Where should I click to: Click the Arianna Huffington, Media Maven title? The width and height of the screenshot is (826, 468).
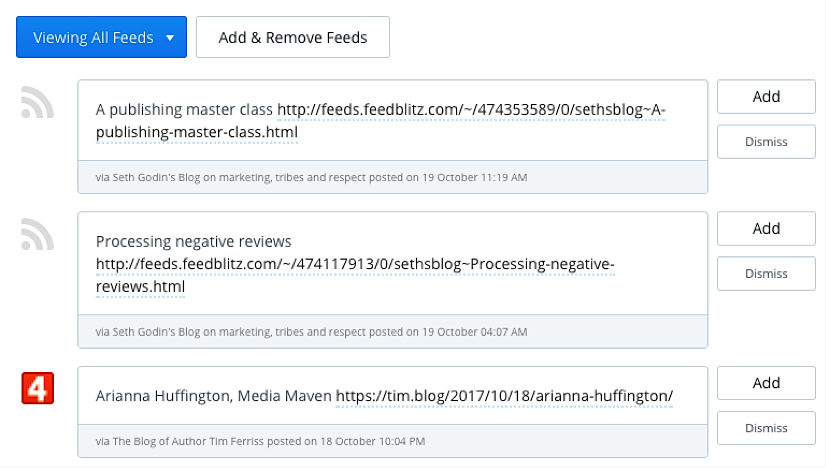pyautogui.click(x=213, y=396)
